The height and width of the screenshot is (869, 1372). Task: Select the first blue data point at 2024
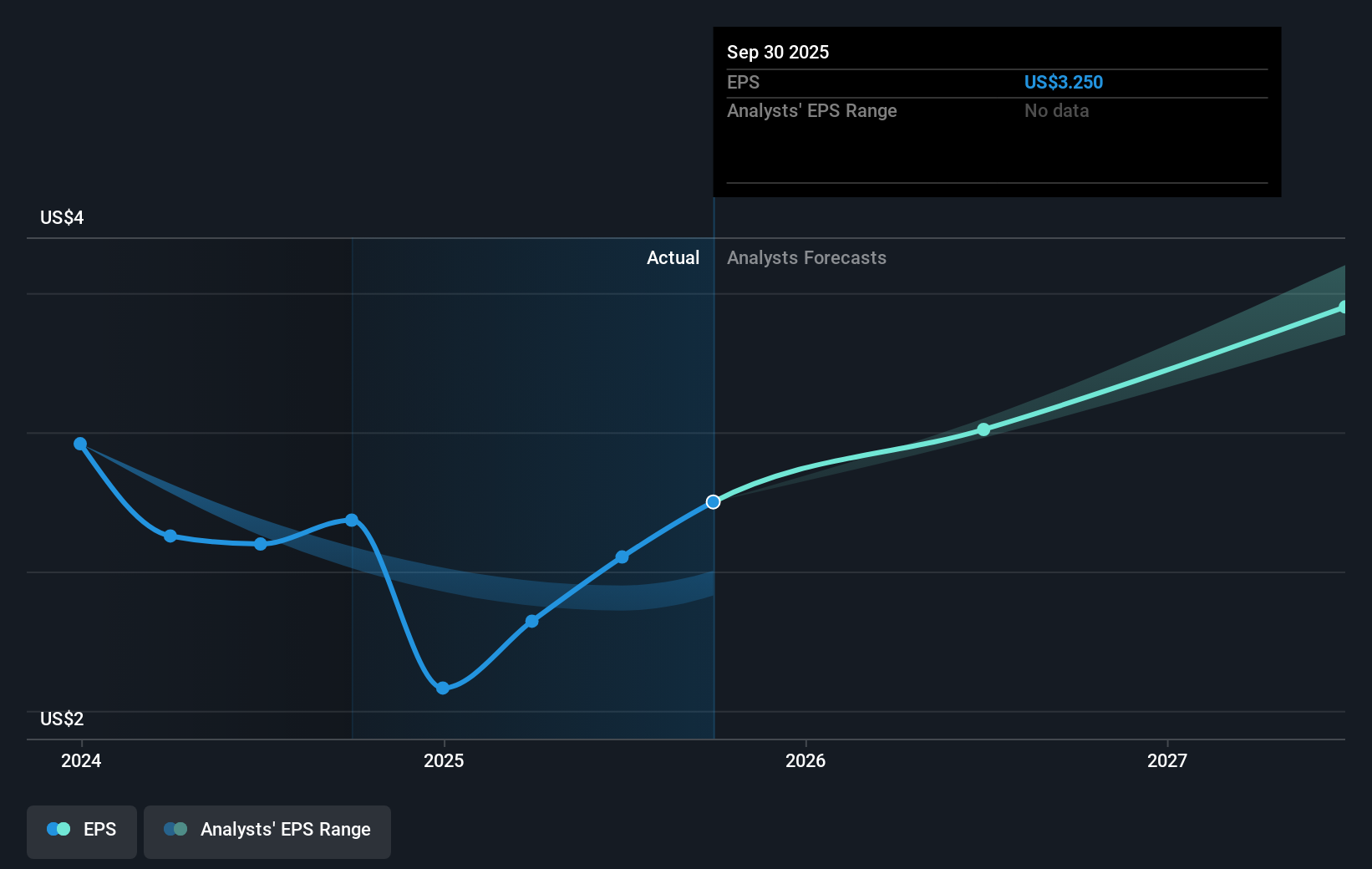[79, 443]
